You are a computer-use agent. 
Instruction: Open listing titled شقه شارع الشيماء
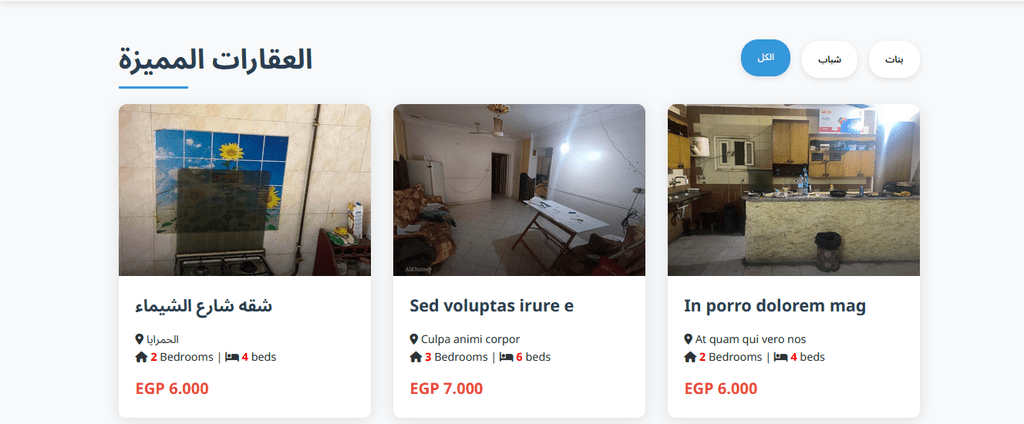pos(203,305)
